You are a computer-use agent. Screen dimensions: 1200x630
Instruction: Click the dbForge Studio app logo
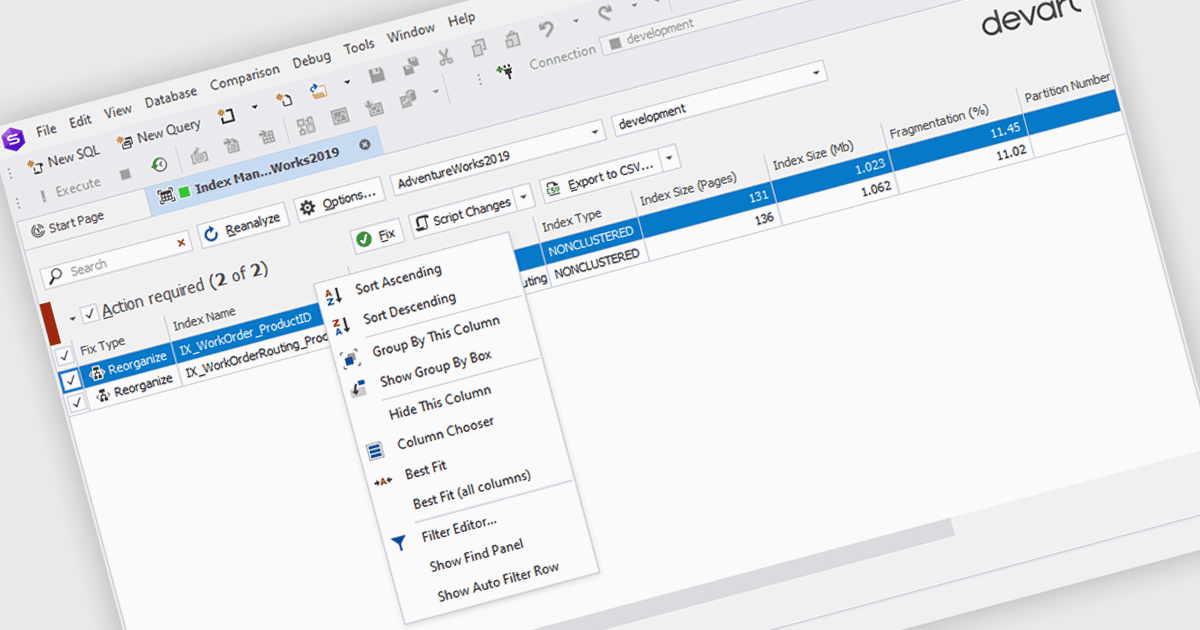[x=13, y=138]
